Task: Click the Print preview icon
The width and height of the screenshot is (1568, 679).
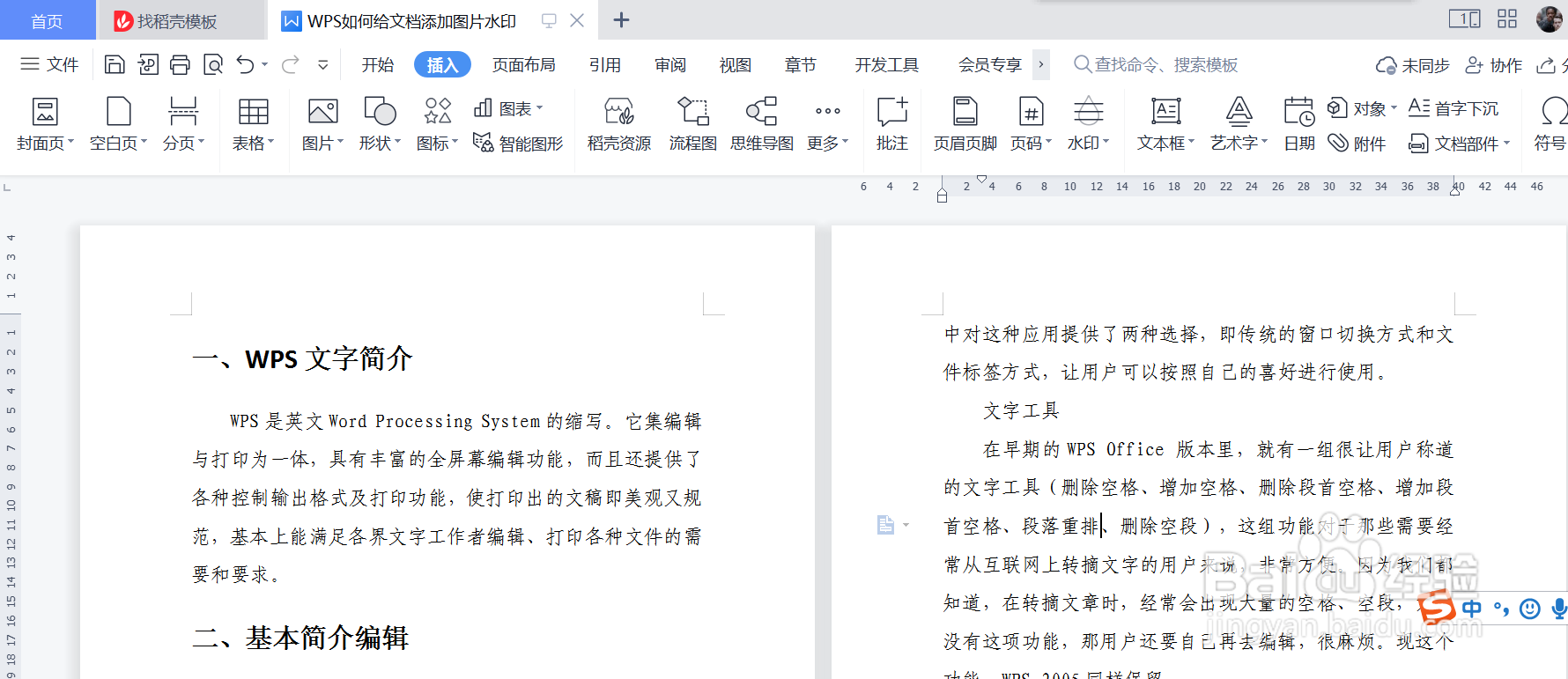Action: [213, 64]
